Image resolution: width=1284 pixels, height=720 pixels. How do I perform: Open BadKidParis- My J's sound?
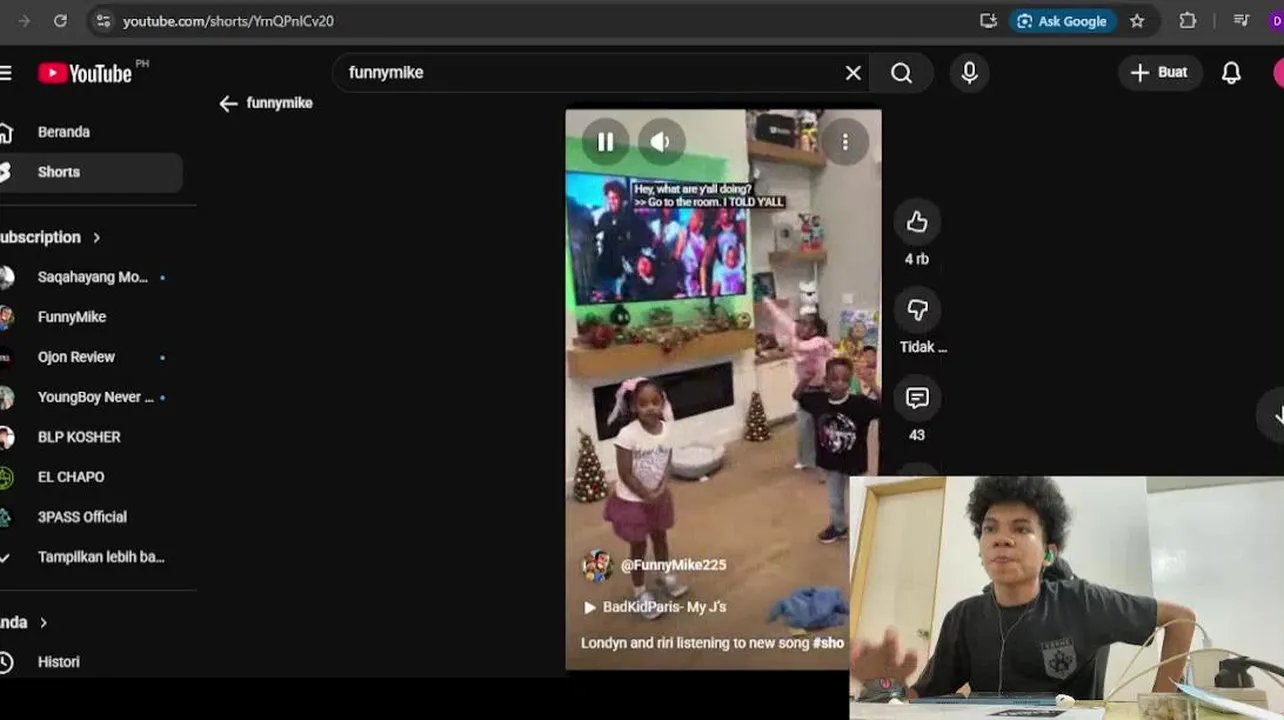click(x=655, y=607)
